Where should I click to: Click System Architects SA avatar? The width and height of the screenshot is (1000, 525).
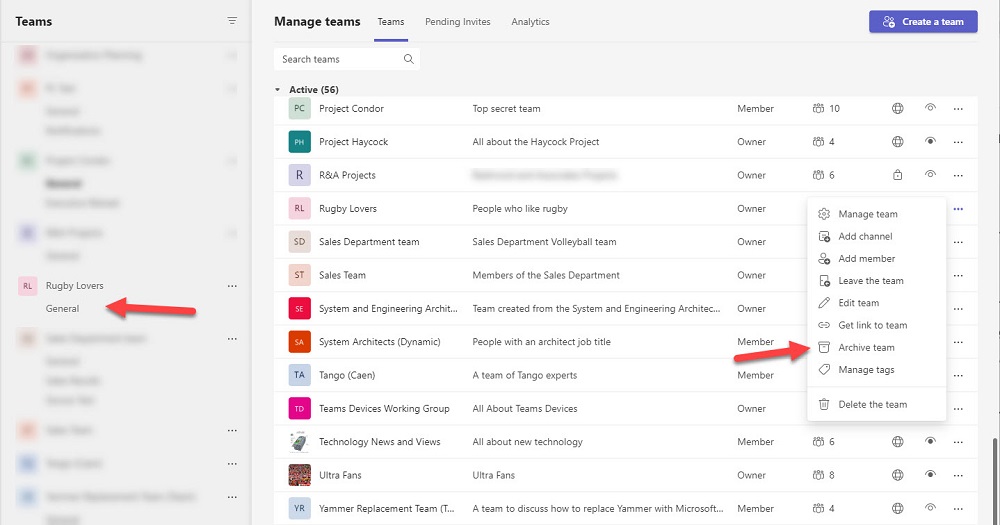click(x=300, y=342)
